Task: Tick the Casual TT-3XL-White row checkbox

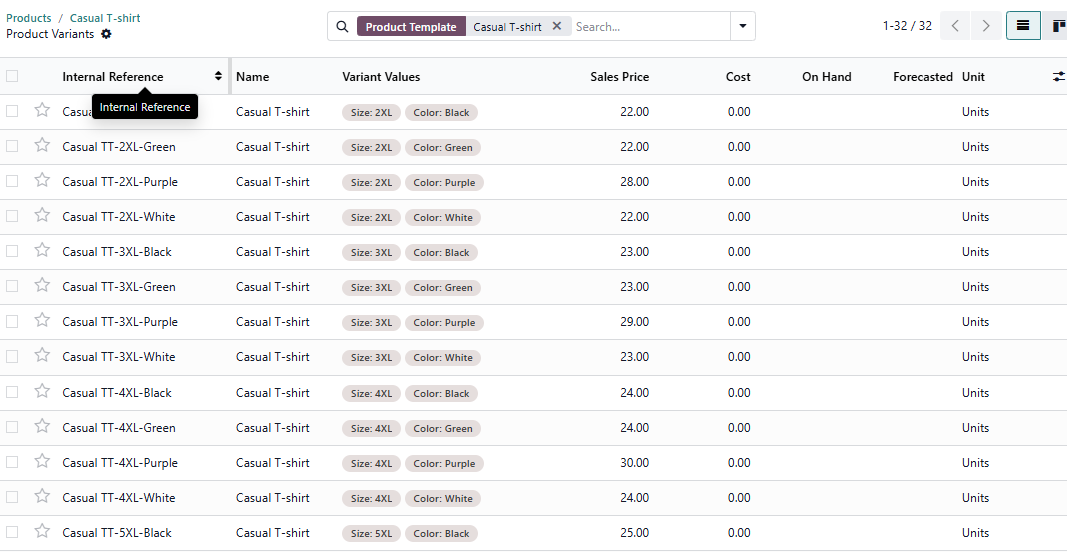Action: coord(12,357)
